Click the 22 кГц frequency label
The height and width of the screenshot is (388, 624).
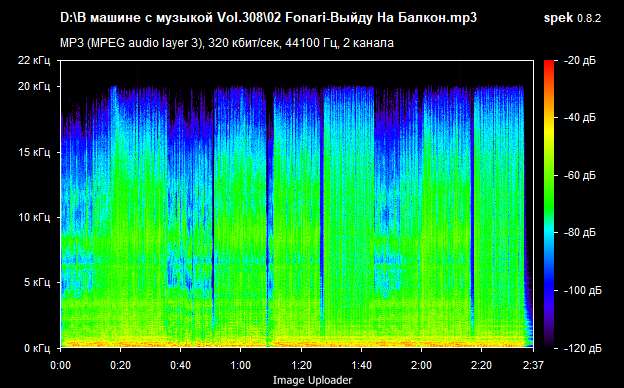(34, 60)
